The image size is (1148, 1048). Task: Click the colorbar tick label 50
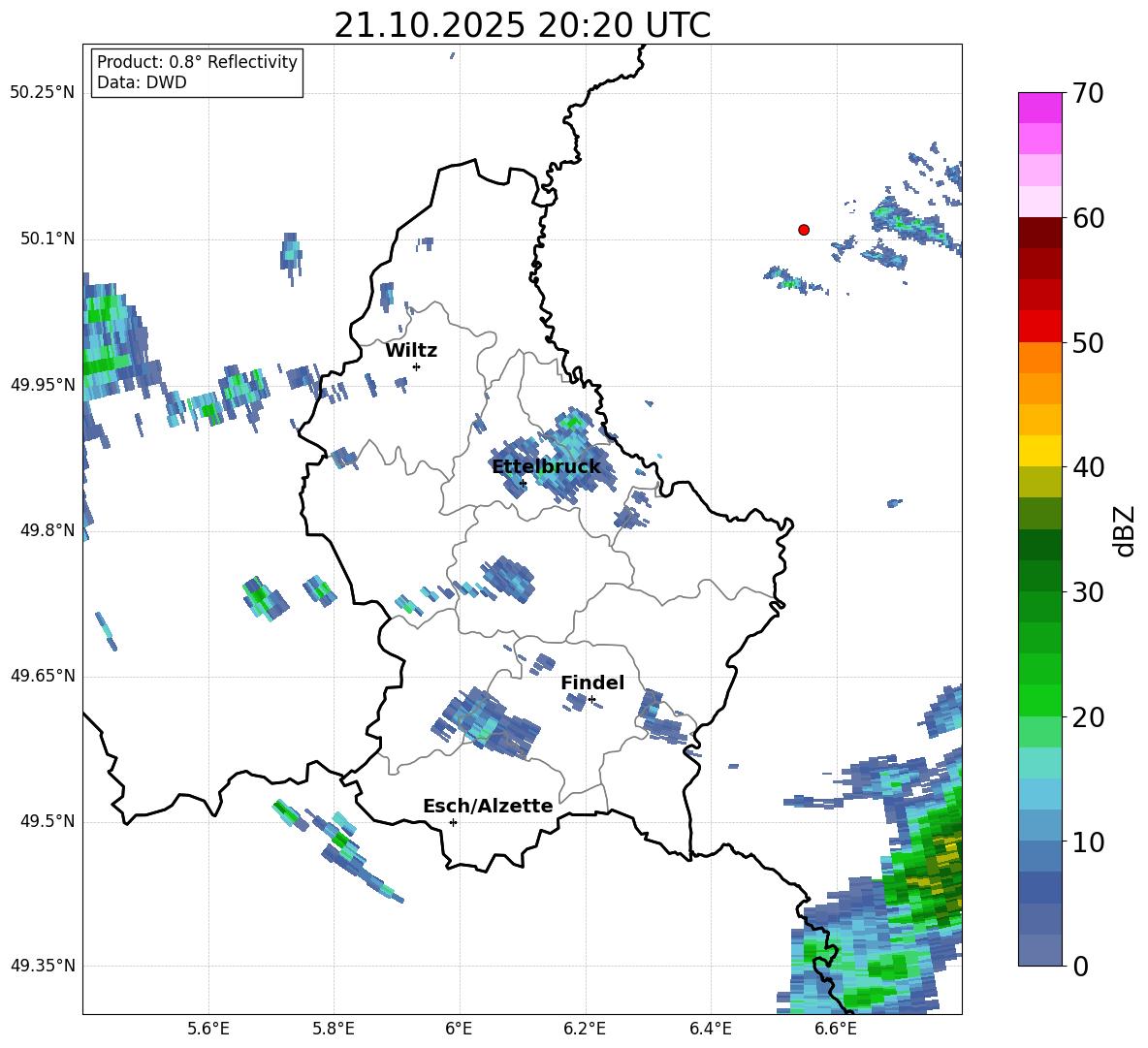coord(1088,342)
